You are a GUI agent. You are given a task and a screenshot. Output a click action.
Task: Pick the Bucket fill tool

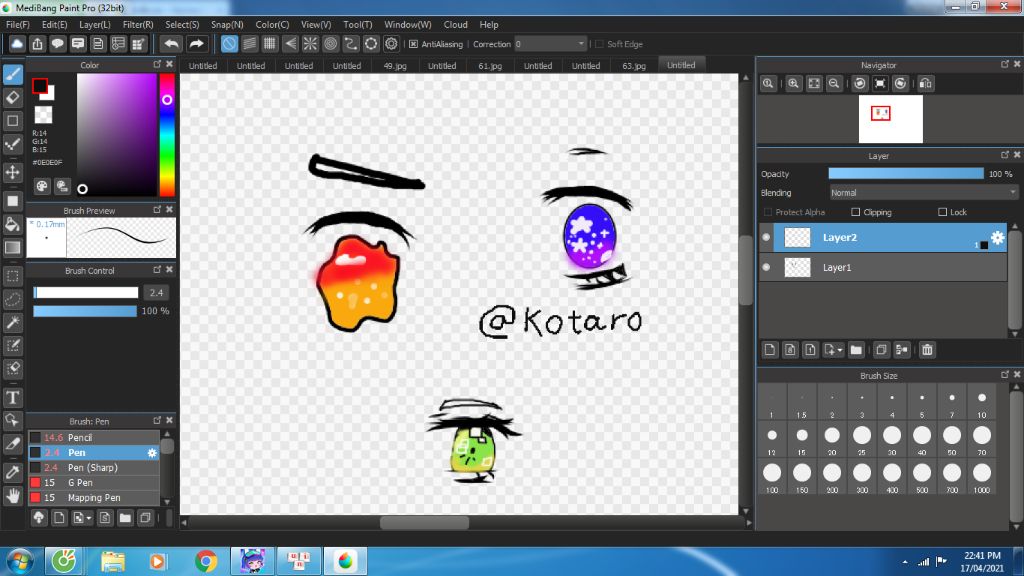click(x=13, y=224)
